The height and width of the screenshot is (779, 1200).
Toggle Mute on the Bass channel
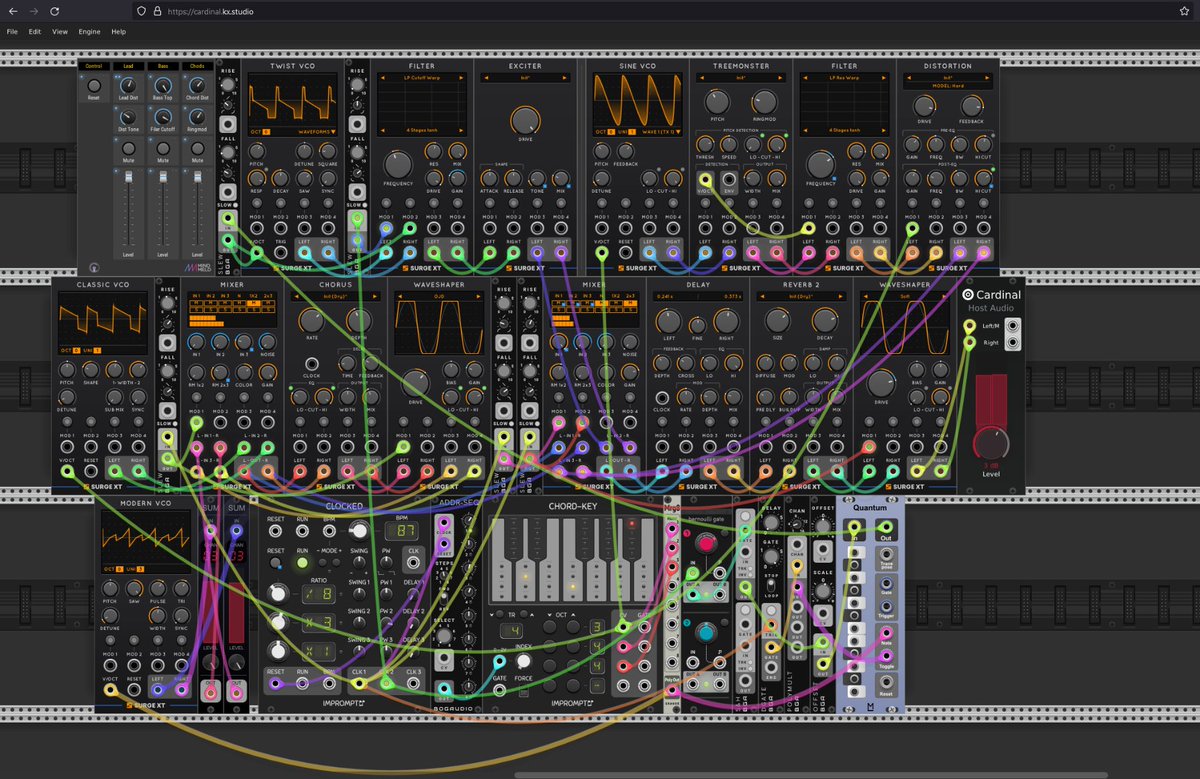pos(163,149)
